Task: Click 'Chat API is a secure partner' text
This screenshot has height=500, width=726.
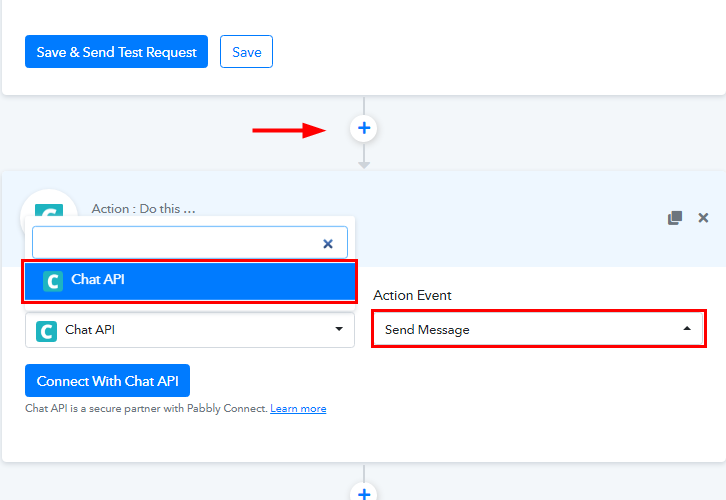Action: click(146, 409)
